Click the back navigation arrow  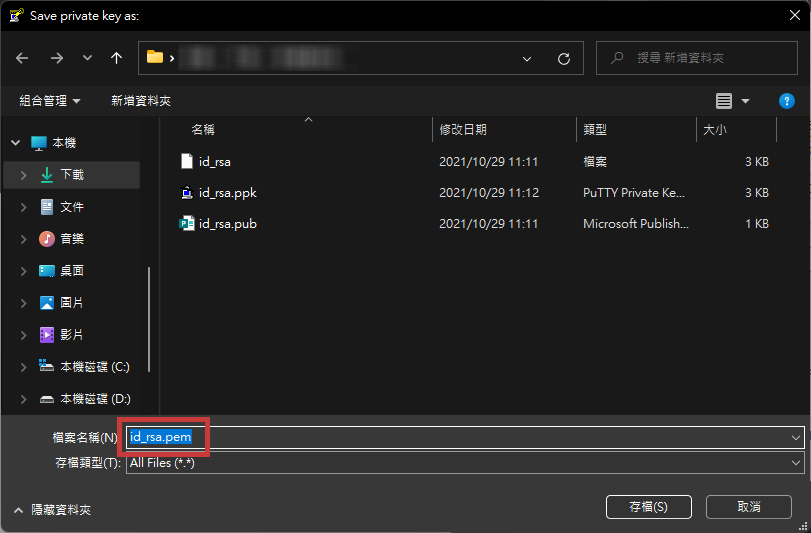[22, 58]
